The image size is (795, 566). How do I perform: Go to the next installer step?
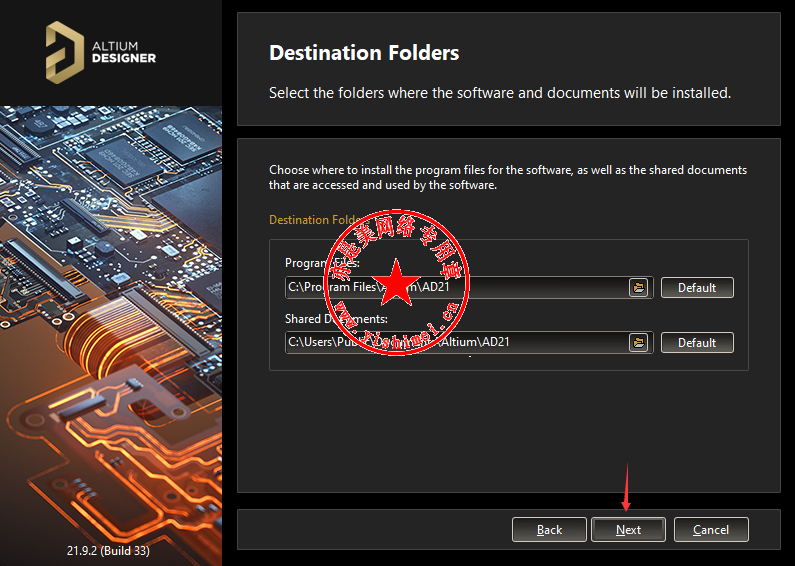(628, 529)
